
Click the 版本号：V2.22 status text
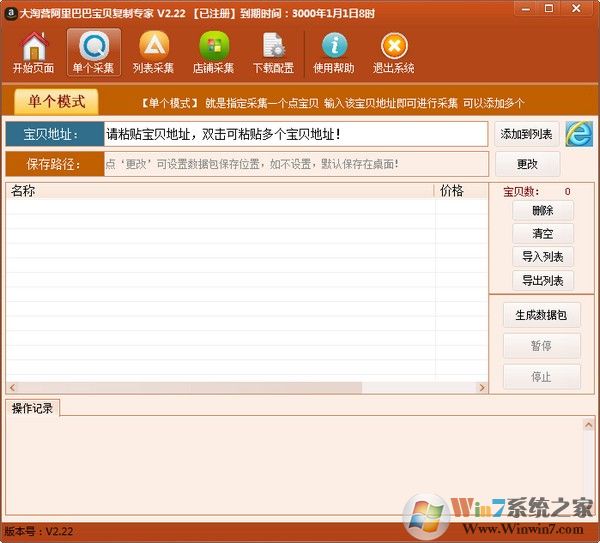click(x=39, y=531)
